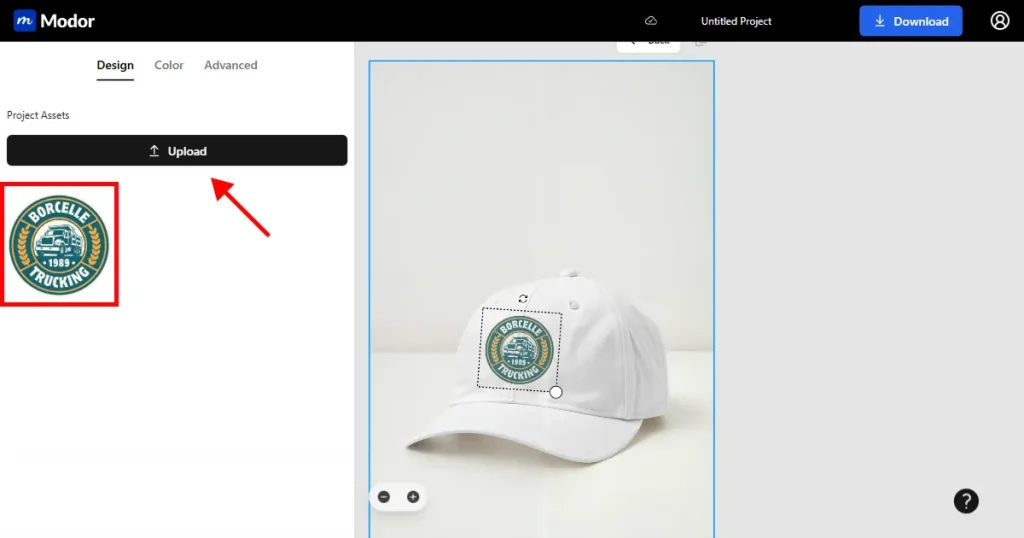The image size is (1024, 538).
Task: Select the logo placed on the cap
Action: pyautogui.click(x=520, y=350)
